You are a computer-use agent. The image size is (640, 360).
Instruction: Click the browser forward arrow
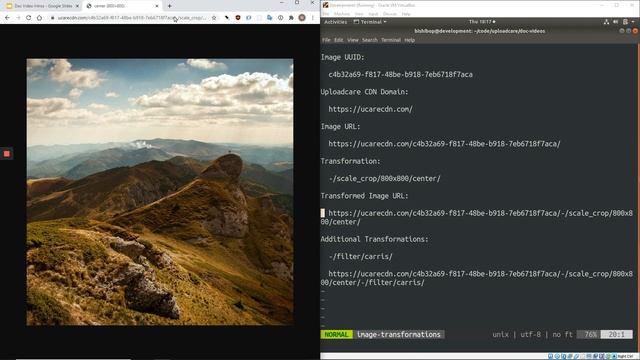point(18,18)
